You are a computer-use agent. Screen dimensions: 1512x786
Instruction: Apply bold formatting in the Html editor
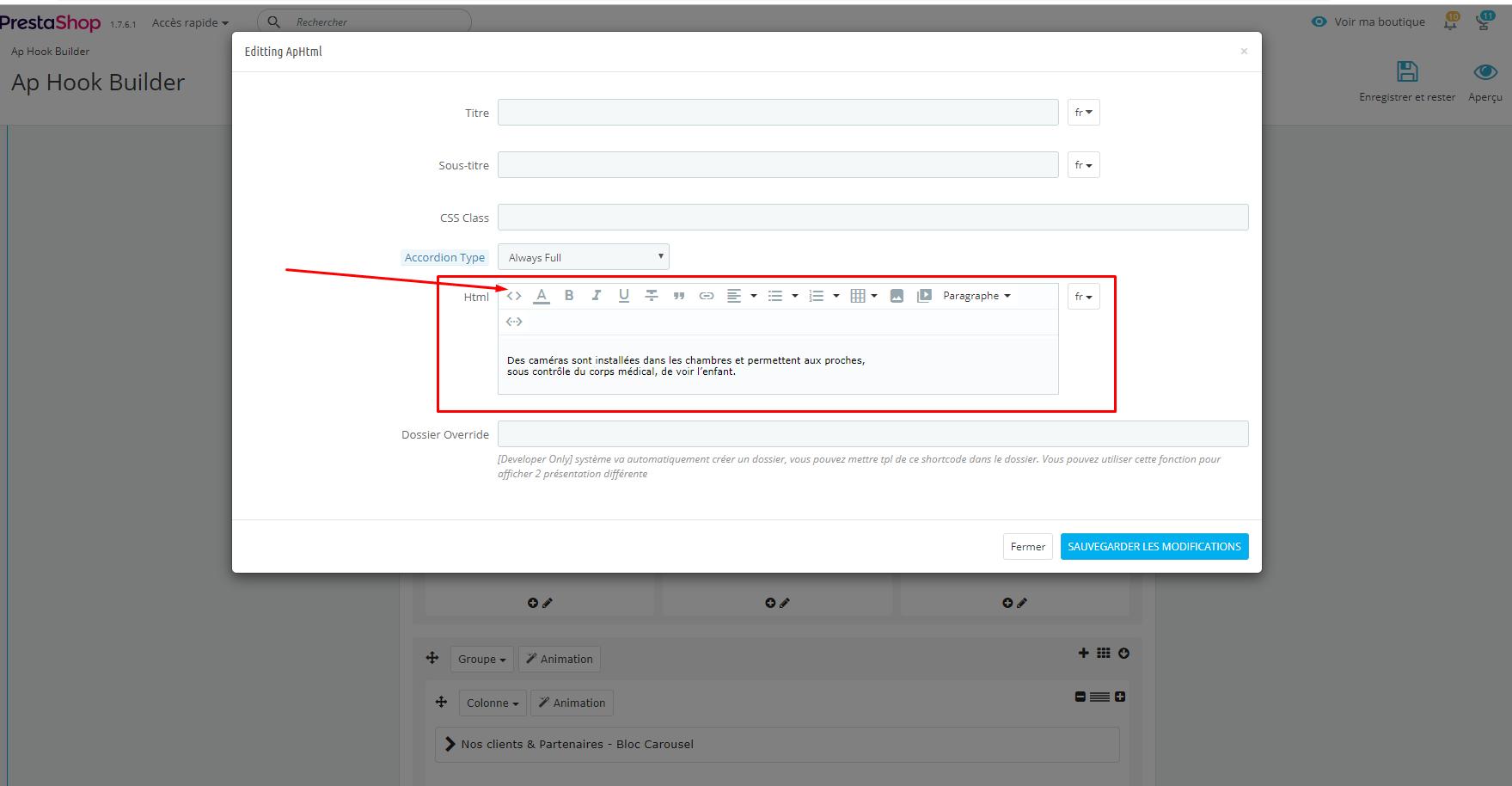[569, 295]
